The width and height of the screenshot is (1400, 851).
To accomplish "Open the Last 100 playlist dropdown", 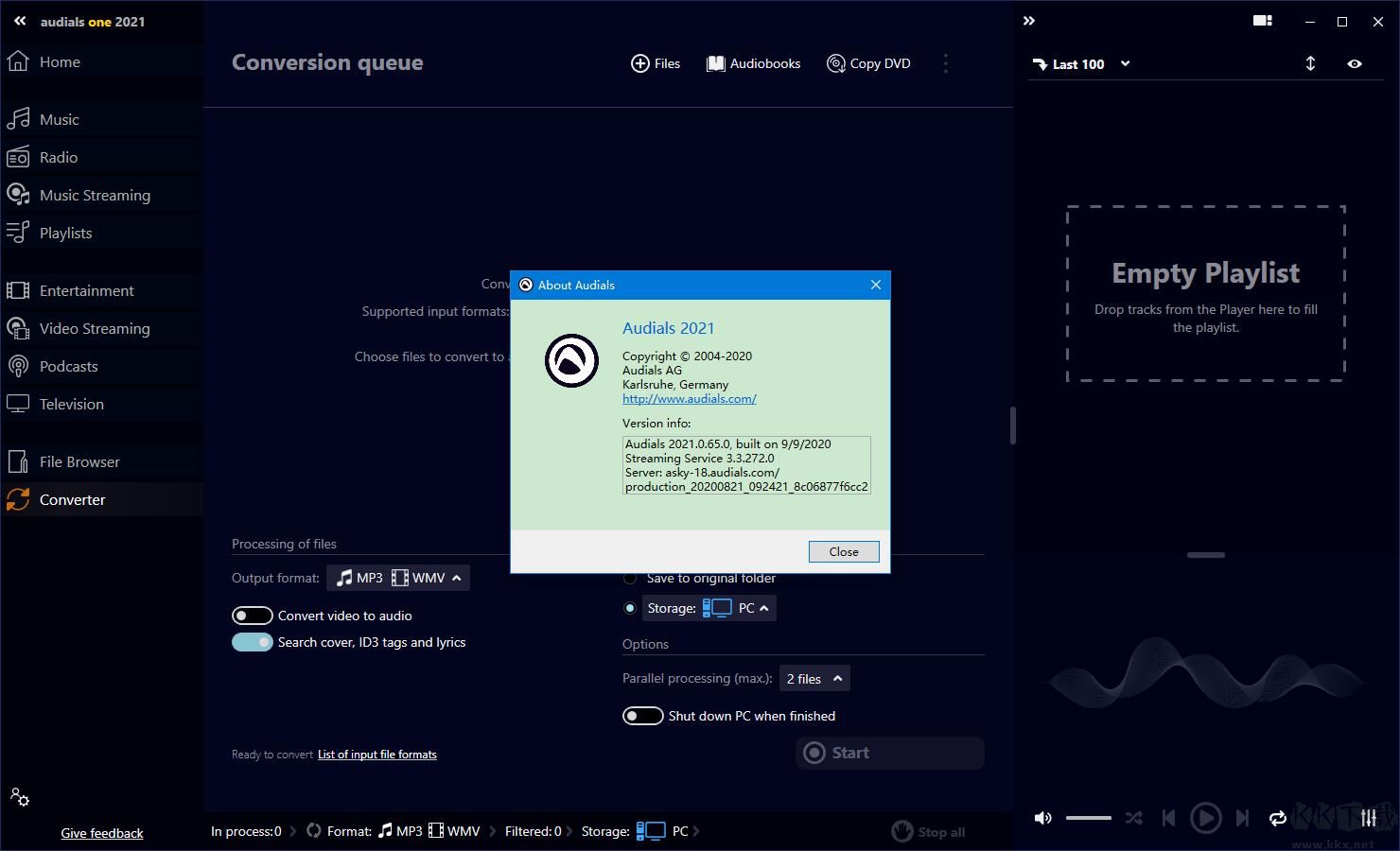I will pos(1081,64).
